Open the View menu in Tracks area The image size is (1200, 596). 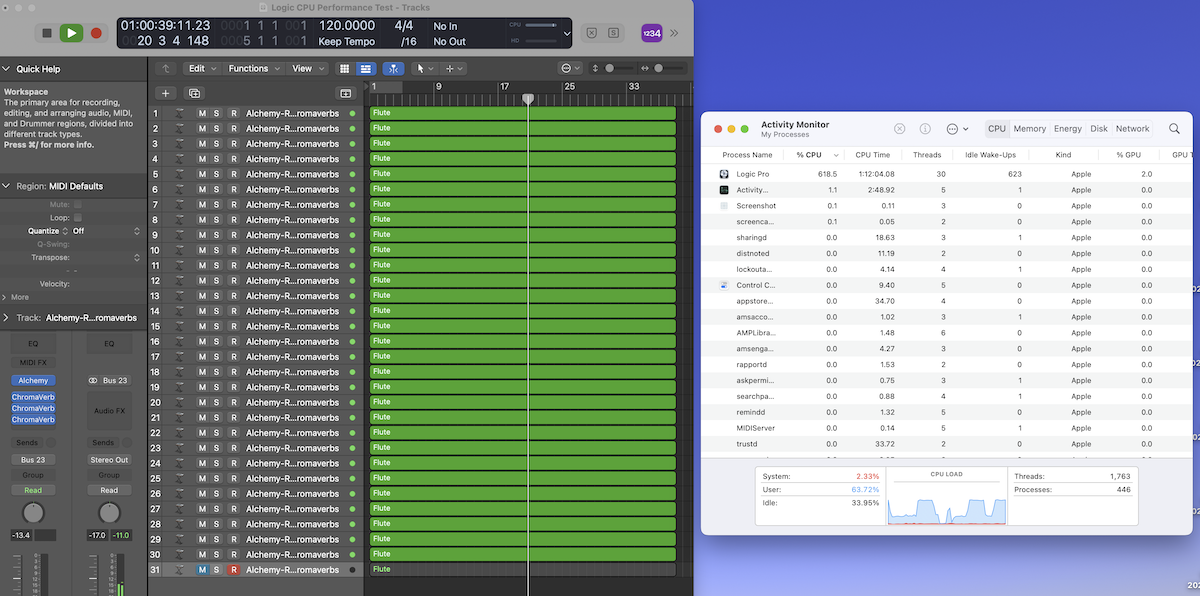coord(307,69)
